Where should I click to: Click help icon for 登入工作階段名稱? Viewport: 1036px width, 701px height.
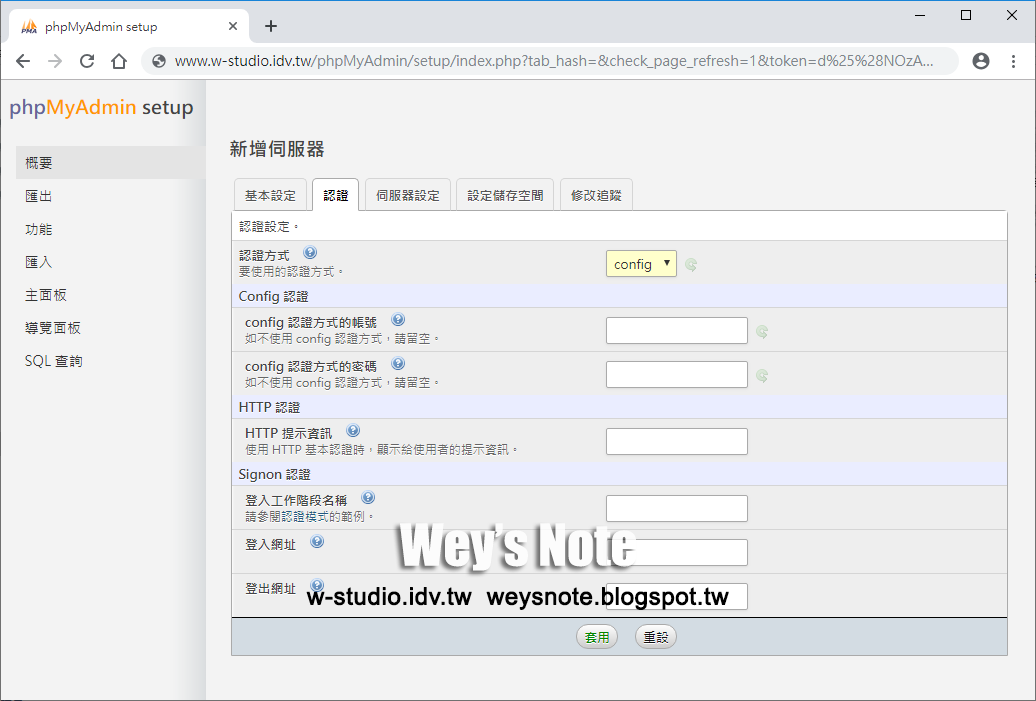[x=368, y=498]
